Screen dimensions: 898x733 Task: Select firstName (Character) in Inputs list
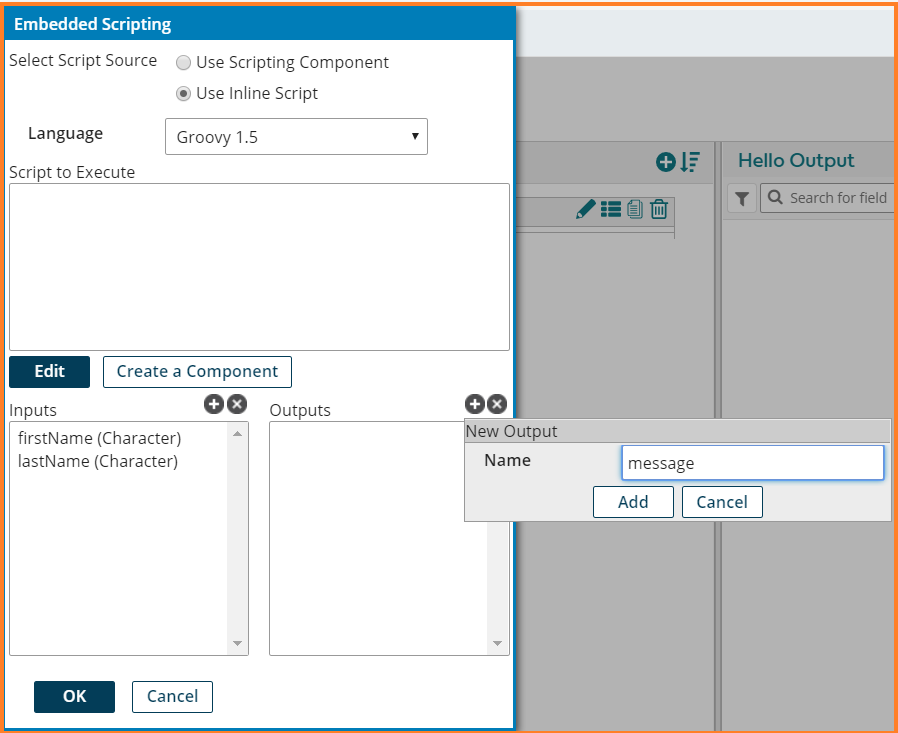(100, 438)
